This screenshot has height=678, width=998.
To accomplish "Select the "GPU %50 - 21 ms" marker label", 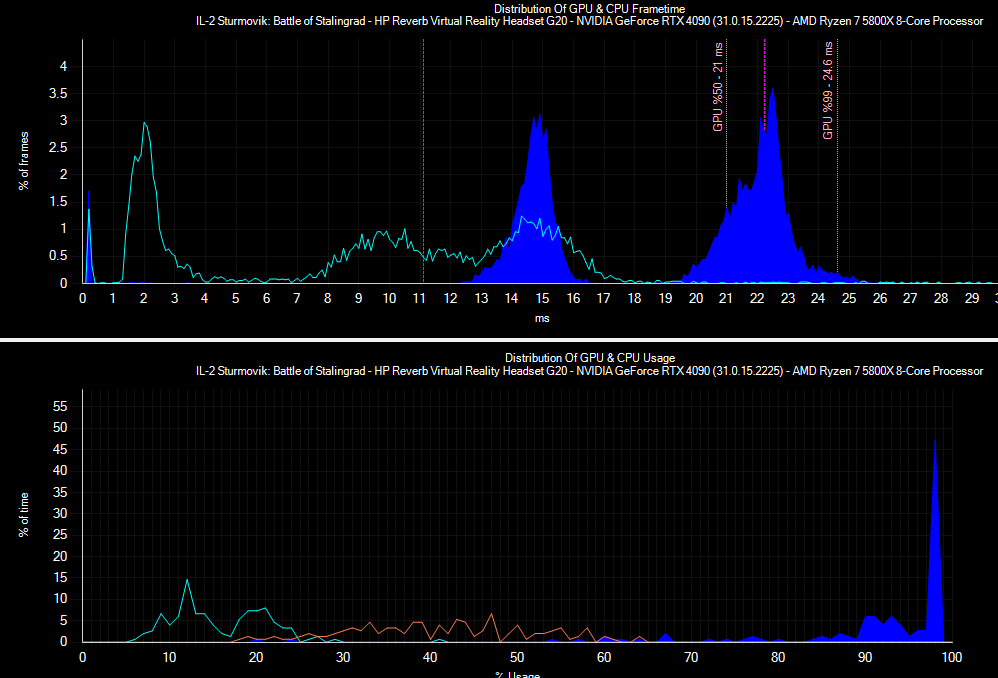I will pos(717,95).
